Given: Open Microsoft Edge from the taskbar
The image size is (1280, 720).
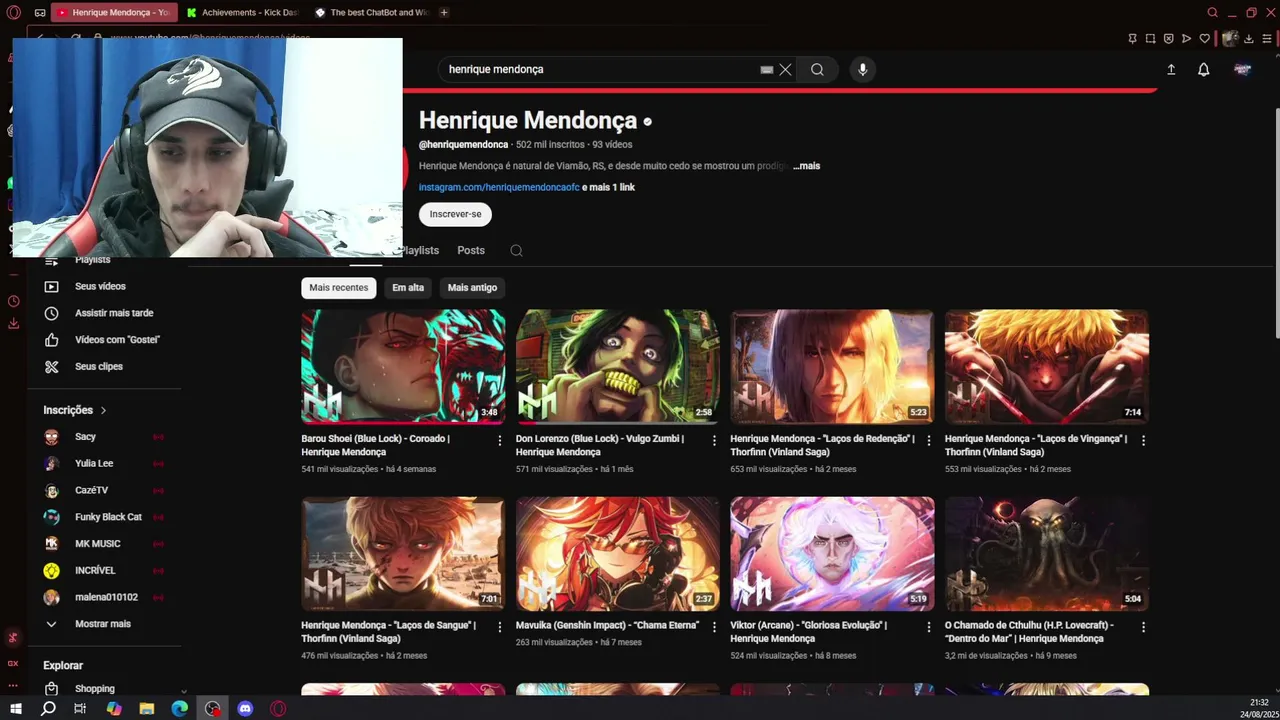Looking at the screenshot, I should point(179,708).
